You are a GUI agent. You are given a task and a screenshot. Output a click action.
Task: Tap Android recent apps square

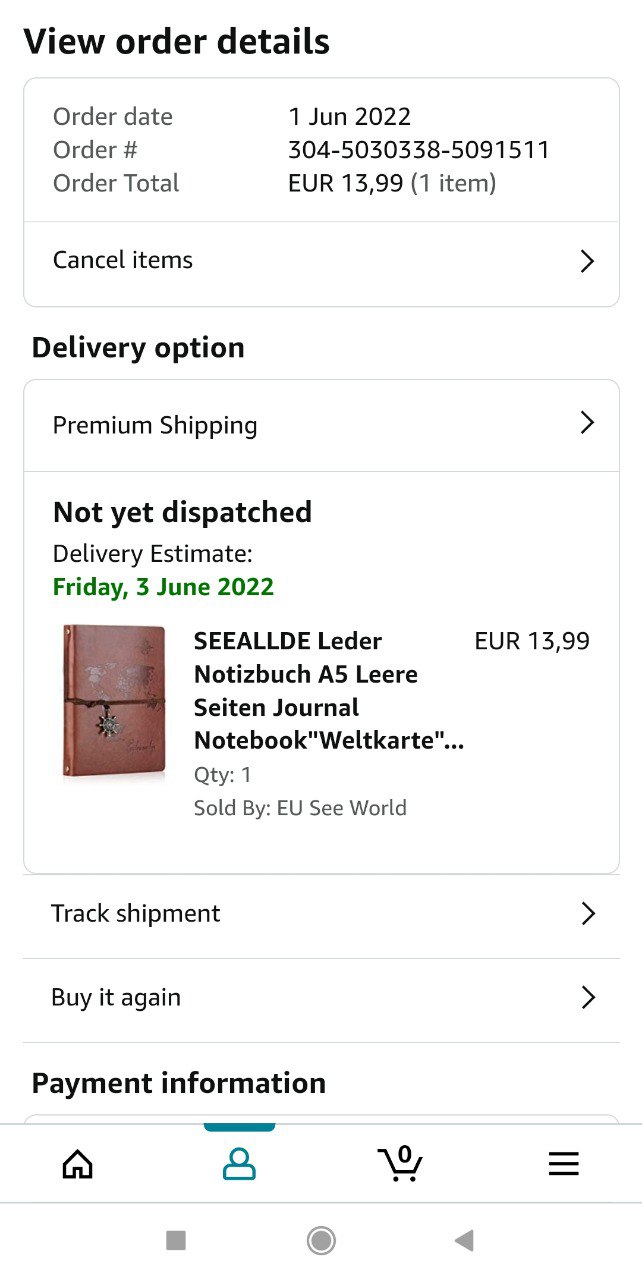[x=176, y=1241]
